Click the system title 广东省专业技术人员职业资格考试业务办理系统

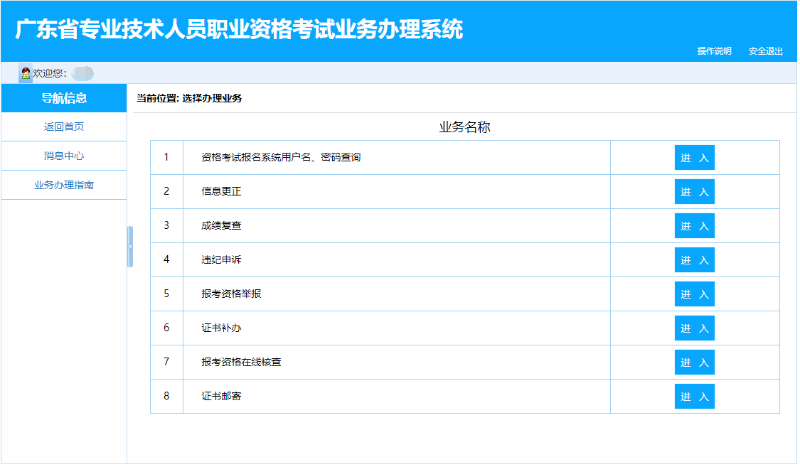240,30
